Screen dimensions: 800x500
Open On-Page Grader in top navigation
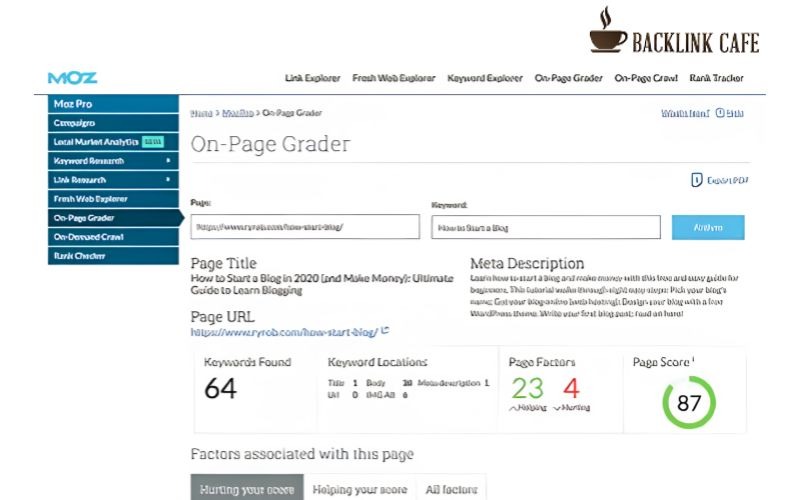click(568, 78)
